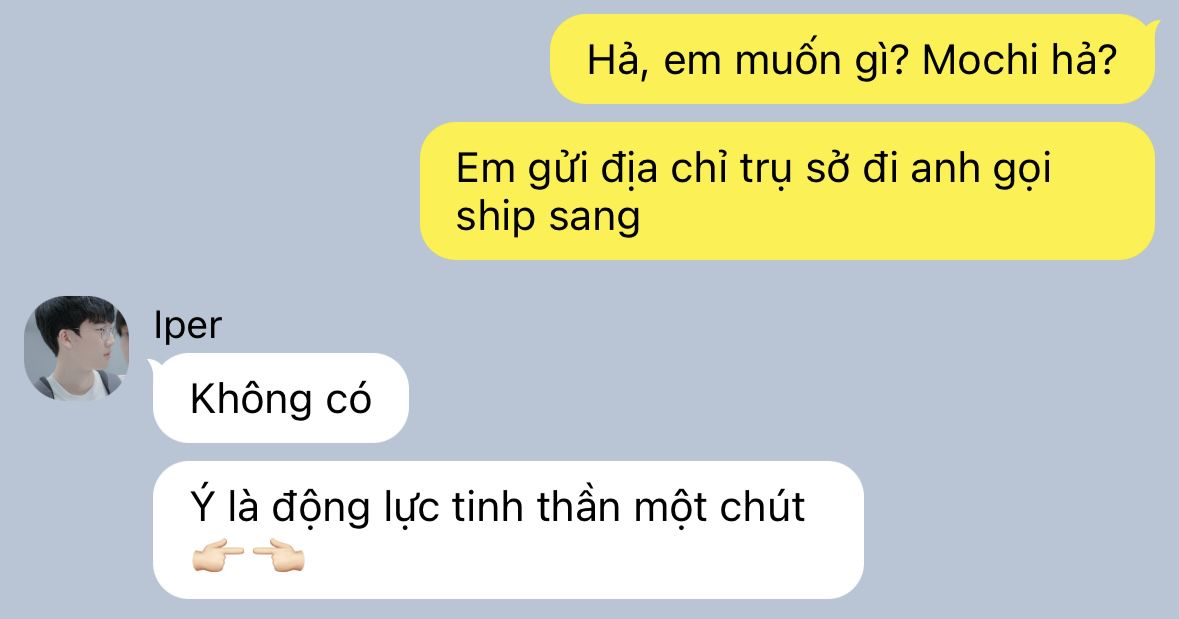Screen dimensions: 1179x619
Task: Click the right-pointing finger emoji
Action: coord(218,558)
